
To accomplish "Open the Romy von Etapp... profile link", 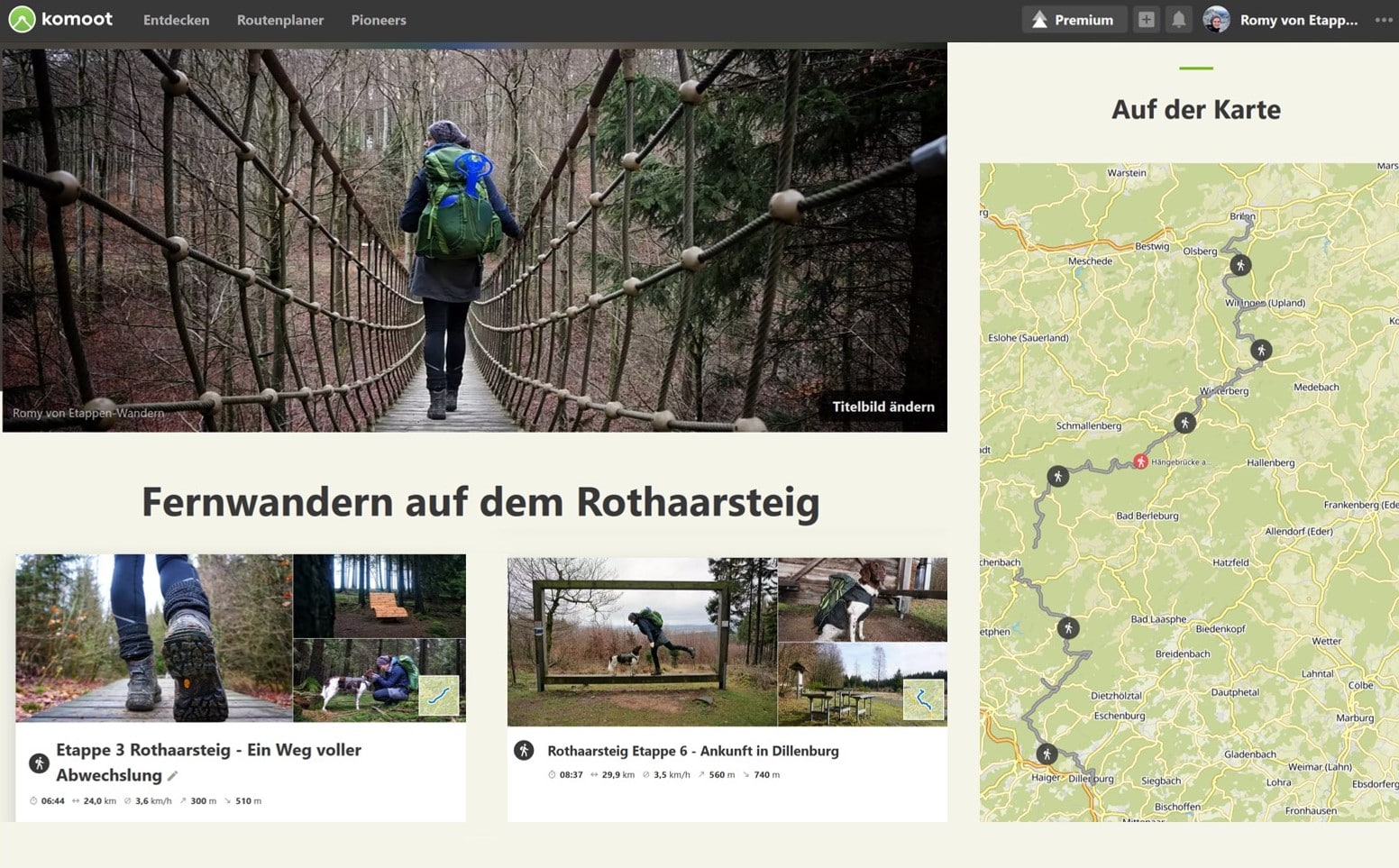I will pos(1298,20).
